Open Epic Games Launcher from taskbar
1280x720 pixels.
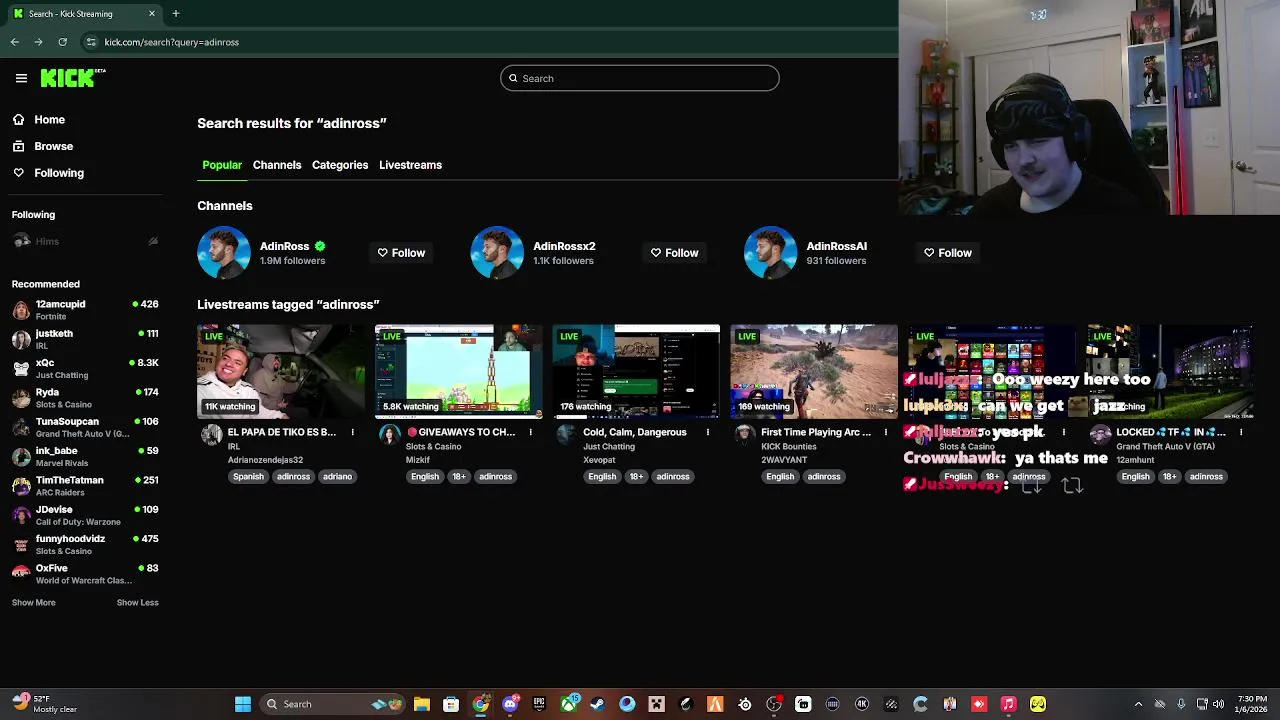point(539,704)
